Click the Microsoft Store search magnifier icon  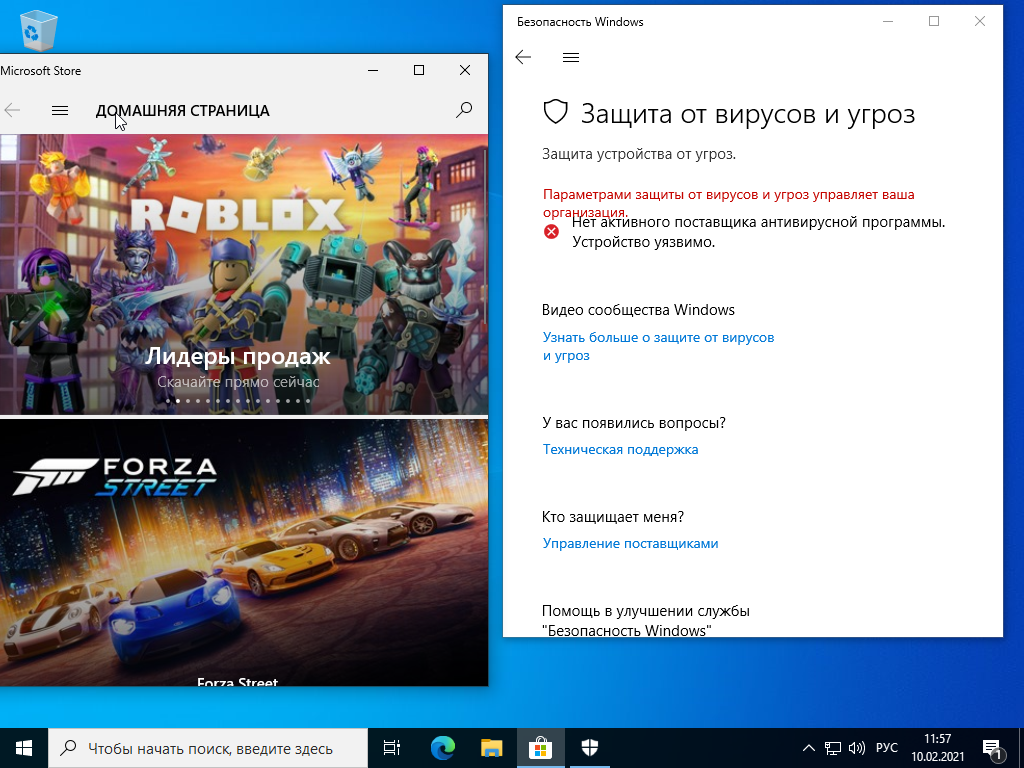tap(464, 110)
